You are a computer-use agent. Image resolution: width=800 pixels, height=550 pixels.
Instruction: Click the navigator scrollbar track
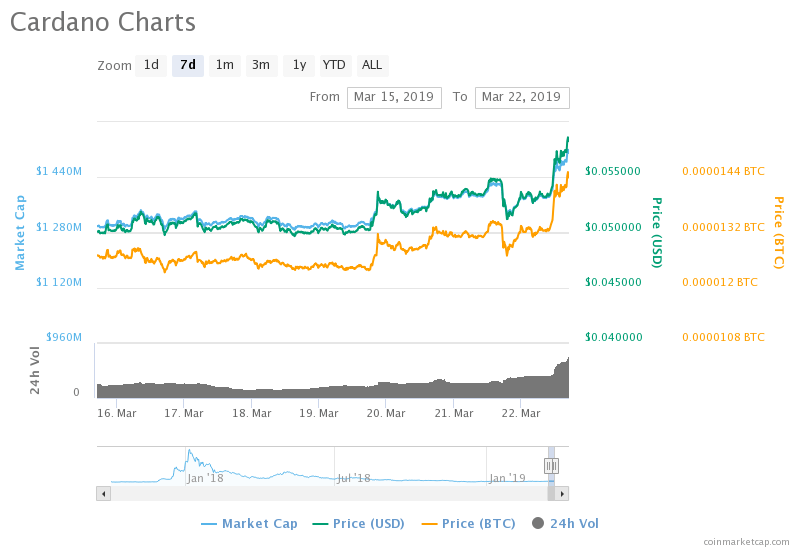click(330, 493)
